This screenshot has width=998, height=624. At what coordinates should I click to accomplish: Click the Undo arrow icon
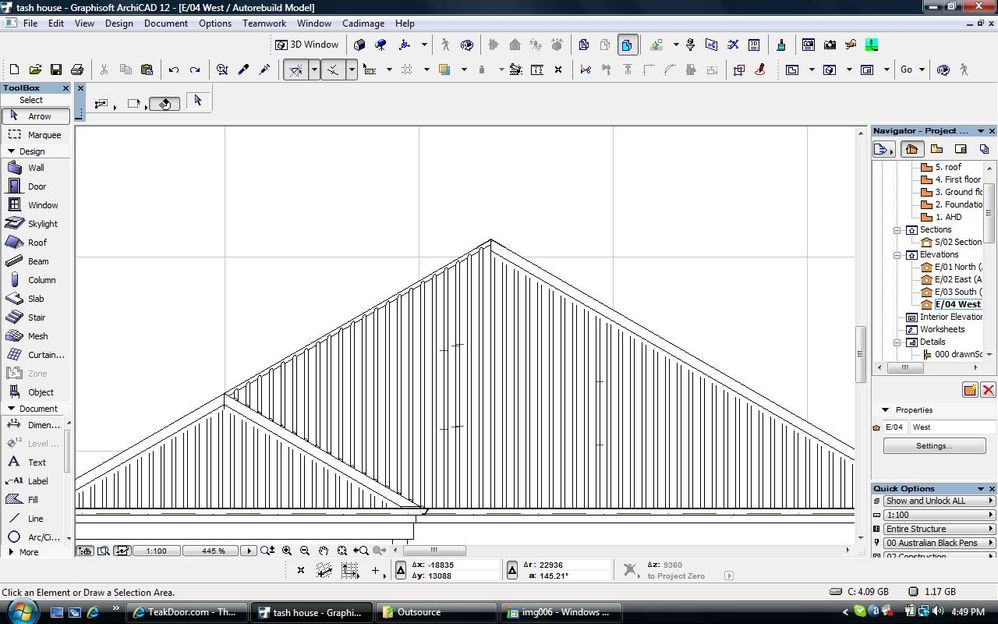(174, 70)
